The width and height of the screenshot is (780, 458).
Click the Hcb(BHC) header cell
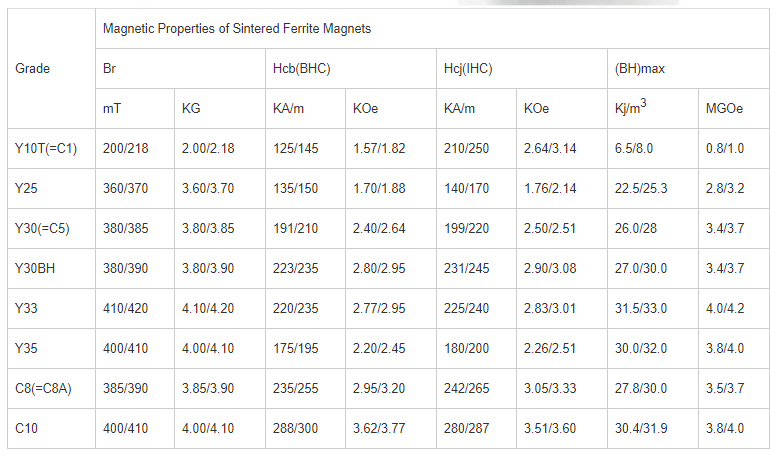click(x=351, y=69)
